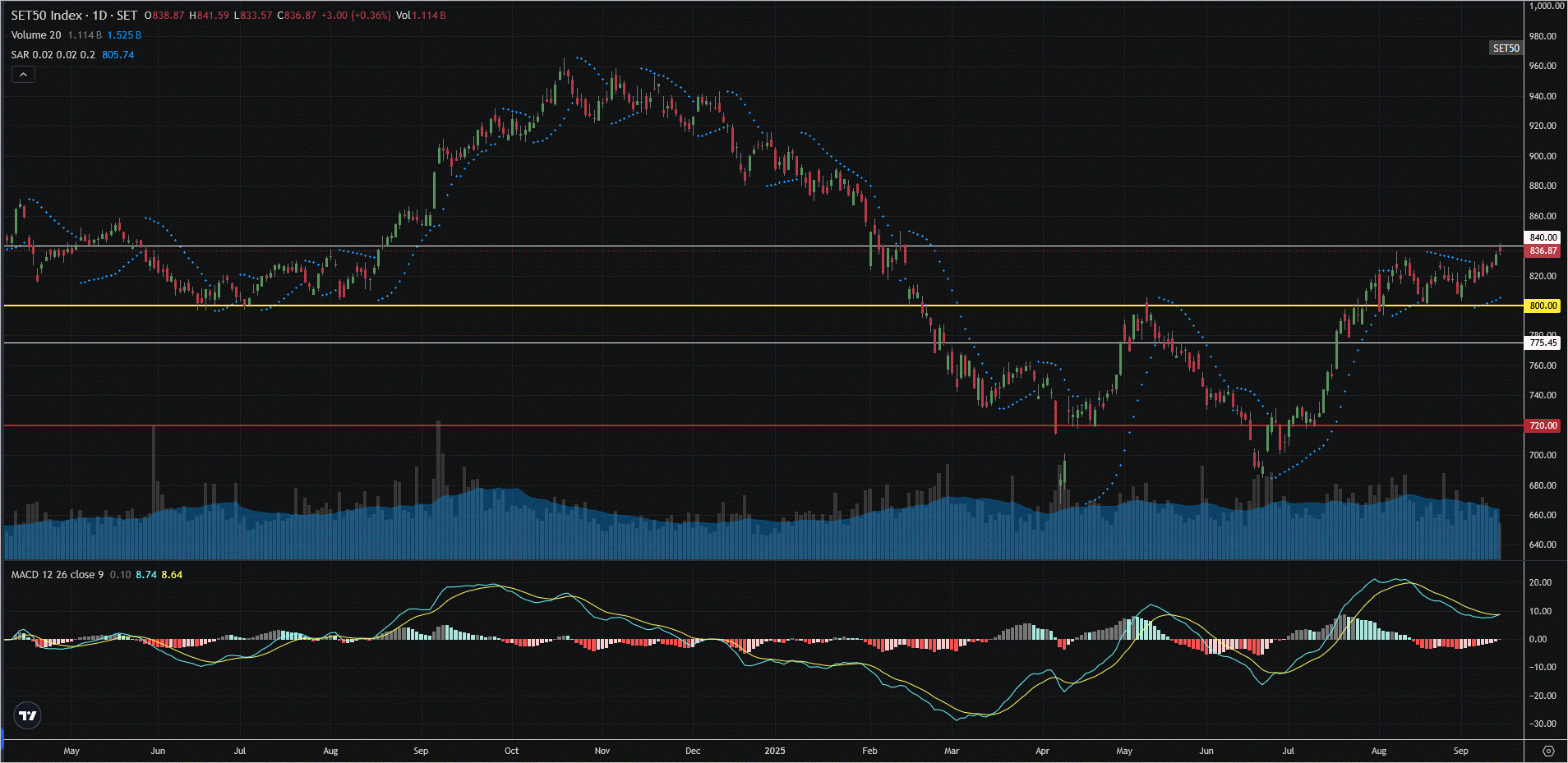Click the MACD signal value 8.64
1568x763 pixels.
(172, 575)
